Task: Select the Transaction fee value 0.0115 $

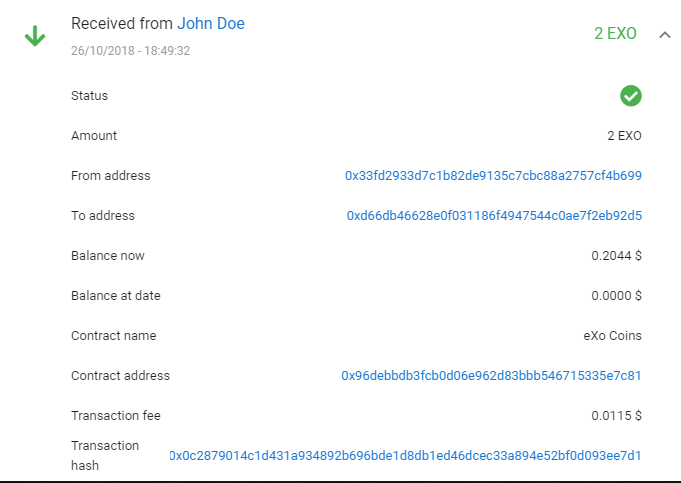Action: point(616,415)
